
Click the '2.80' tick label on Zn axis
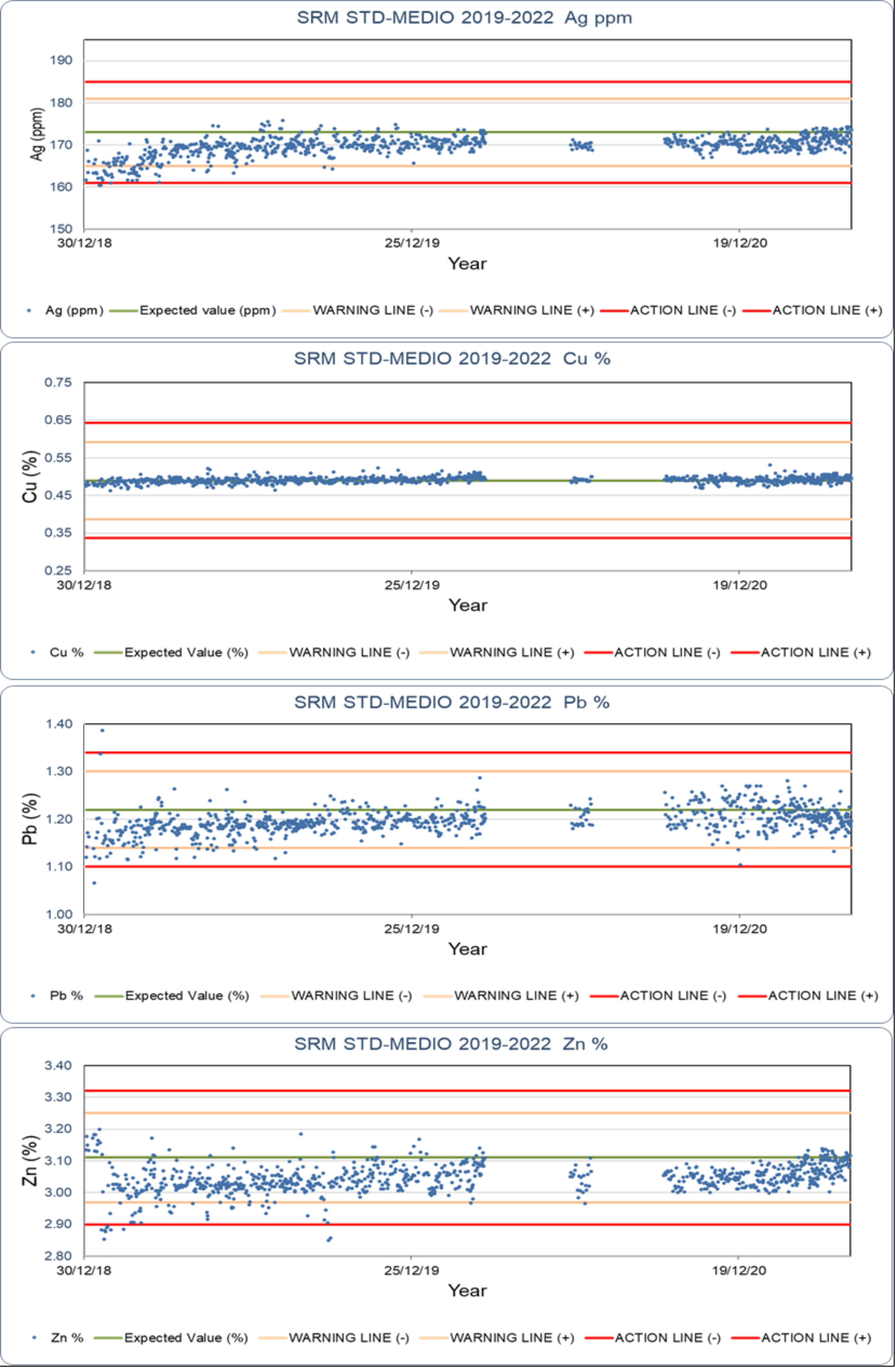click(x=58, y=1256)
